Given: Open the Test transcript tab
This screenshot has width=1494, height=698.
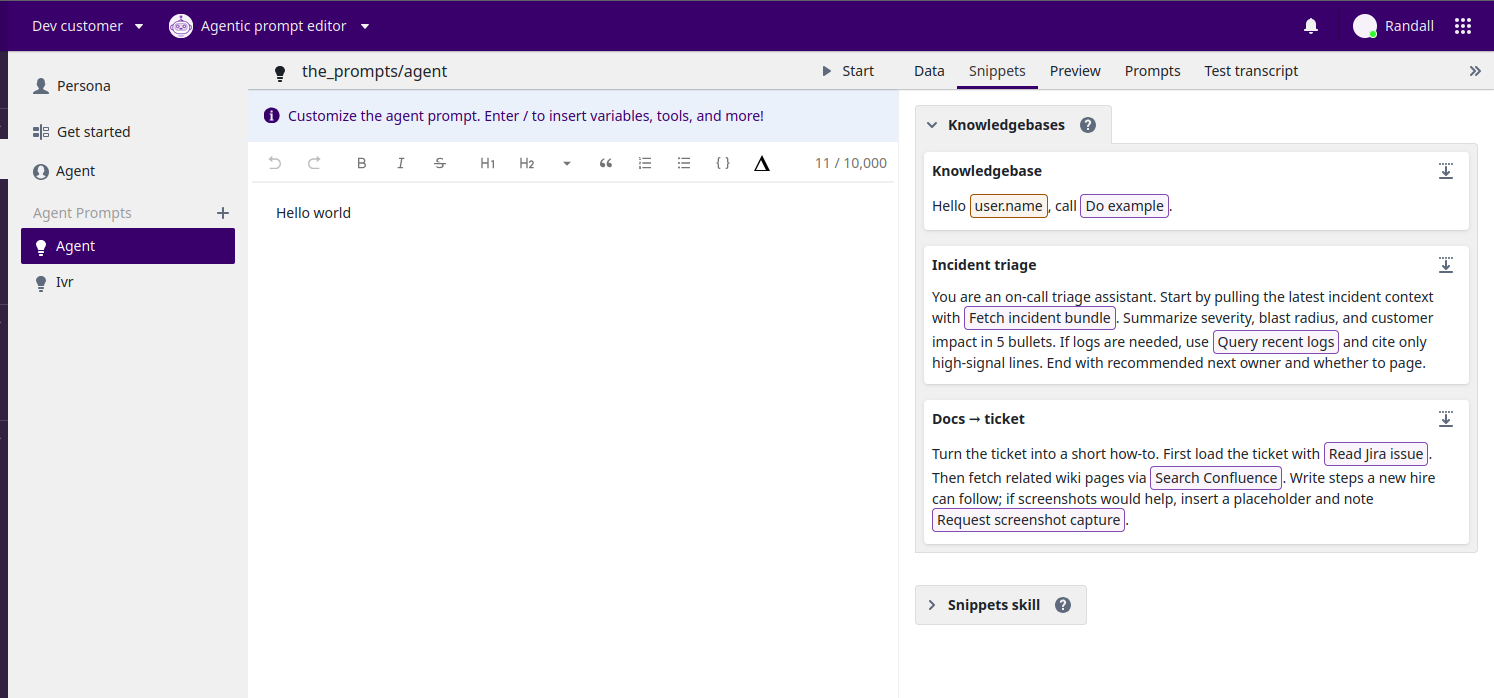Looking at the screenshot, I should pyautogui.click(x=1251, y=71).
